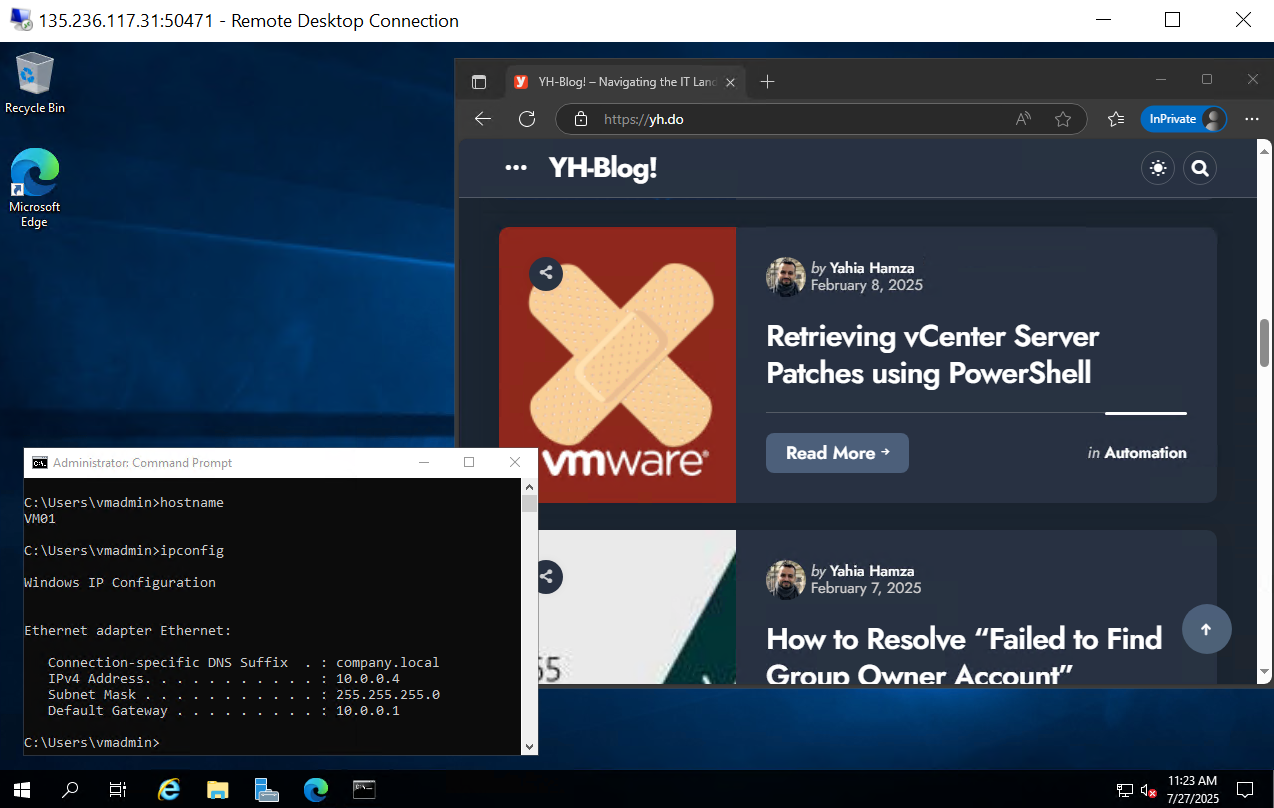Open the taskbar Search icon
Viewport: 1274px width, 808px height.
70,789
